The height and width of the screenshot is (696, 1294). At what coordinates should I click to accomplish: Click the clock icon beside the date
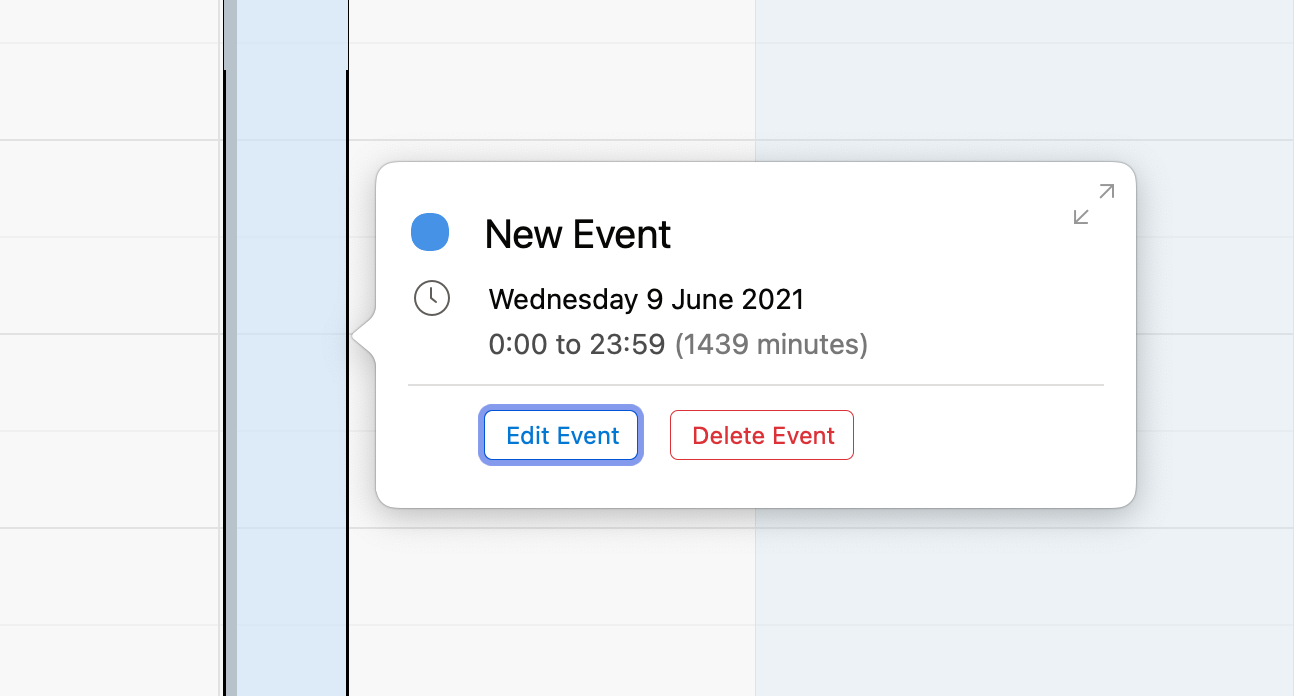coord(432,298)
